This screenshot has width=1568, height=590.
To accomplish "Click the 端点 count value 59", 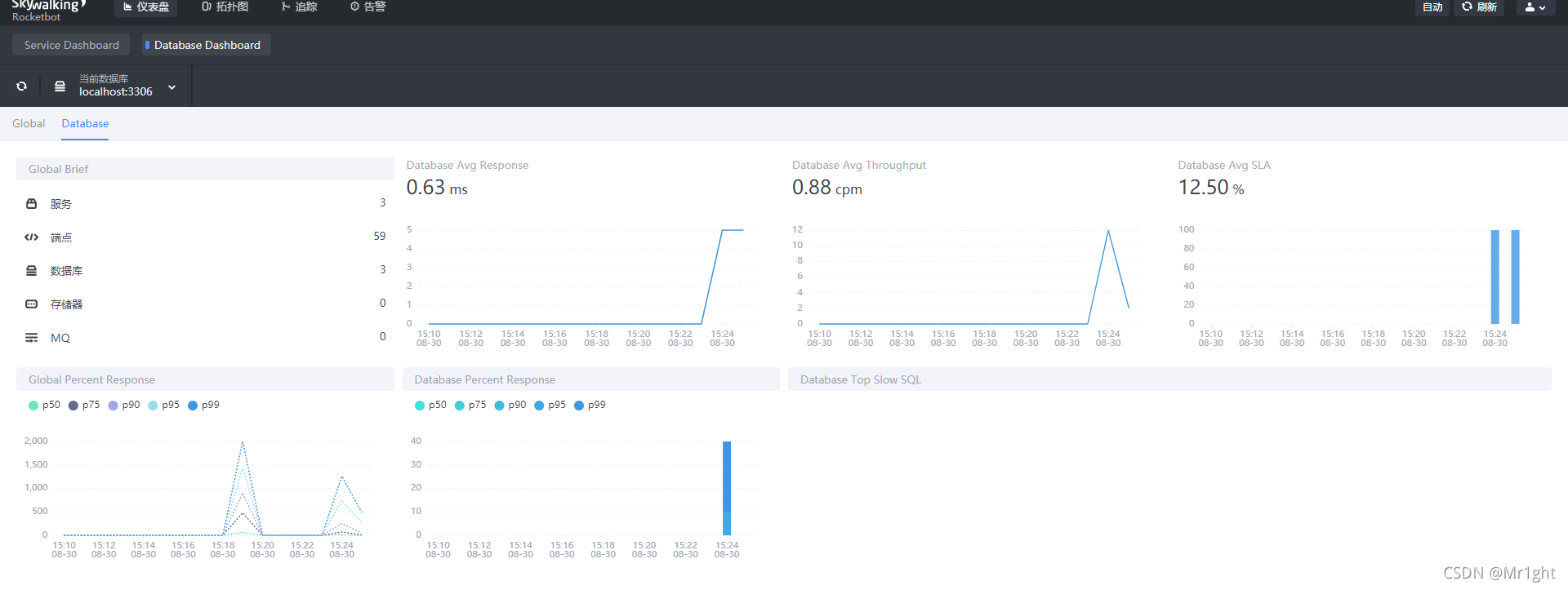I will coord(380,236).
